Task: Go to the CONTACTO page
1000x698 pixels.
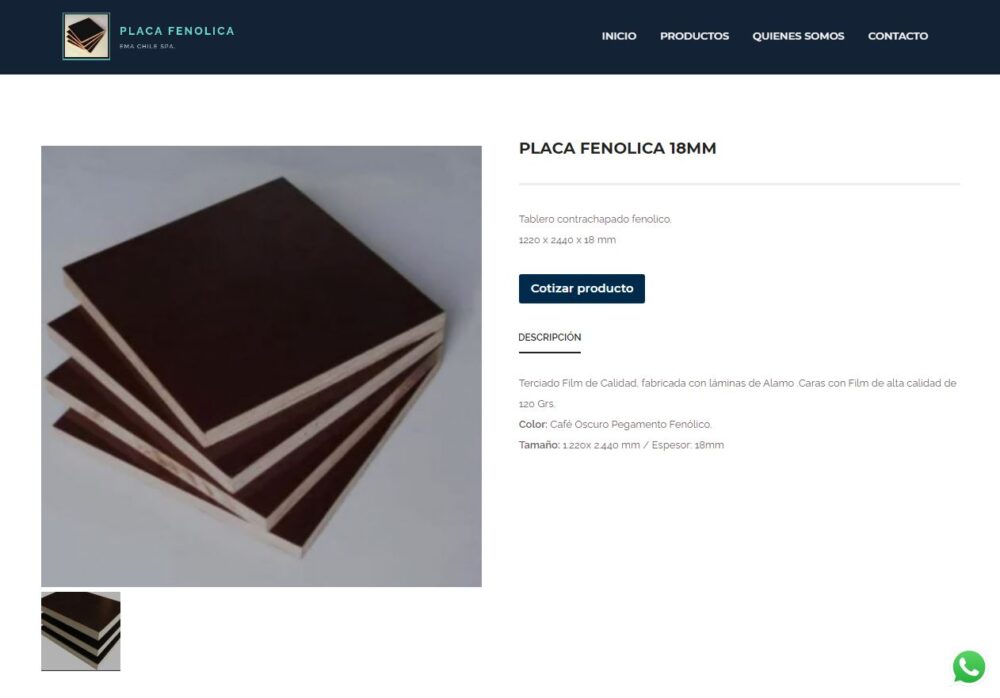Action: point(897,36)
